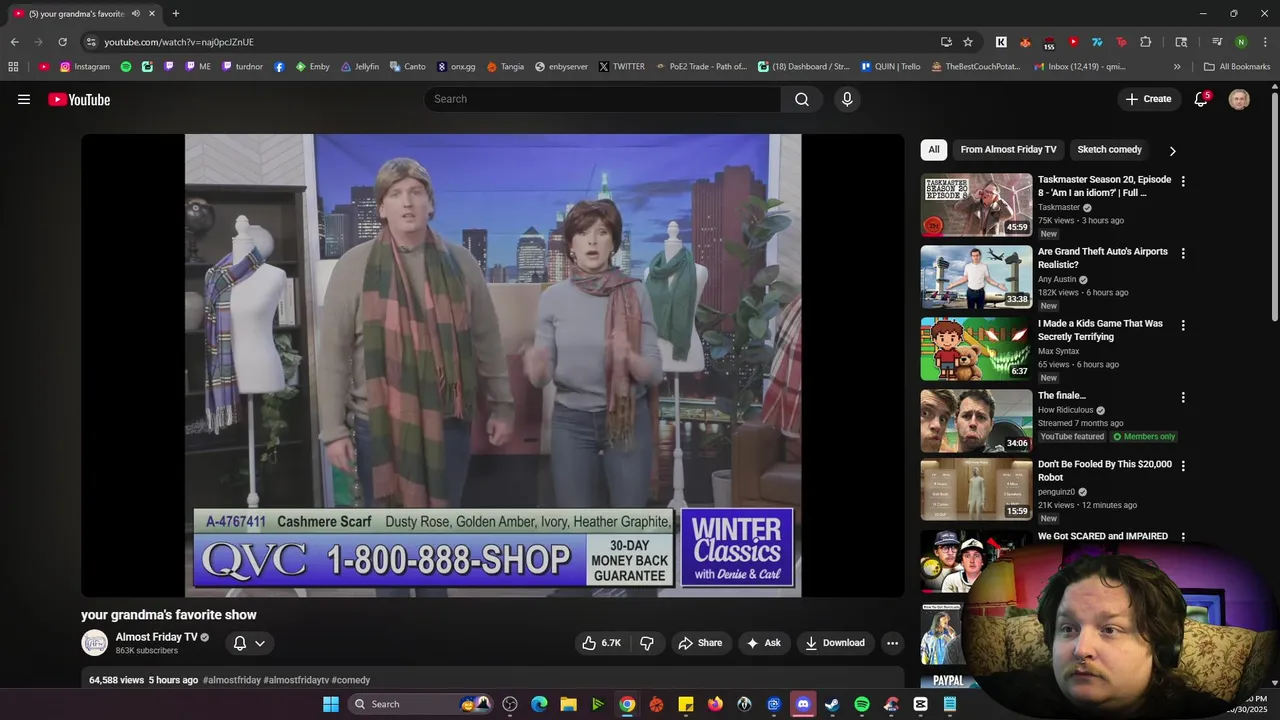Viewport: 1280px width, 720px height.
Task: Open more actions menu under video
Action: tap(892, 643)
